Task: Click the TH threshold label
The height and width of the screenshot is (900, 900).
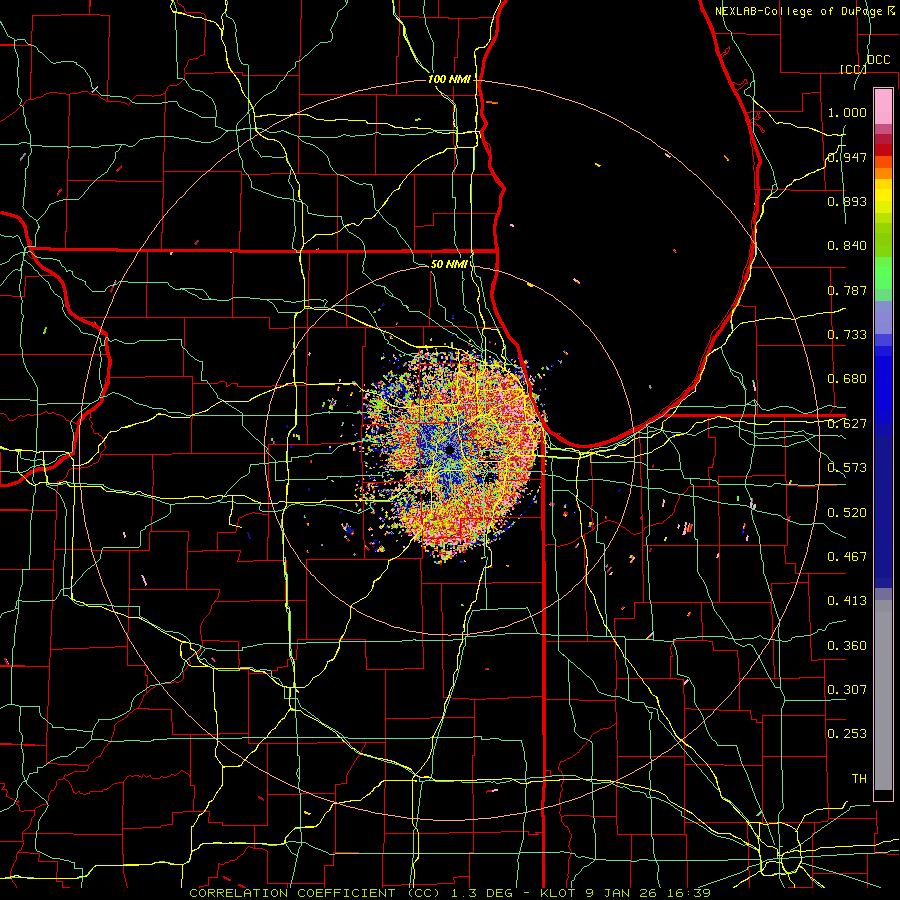Action: coord(859,779)
